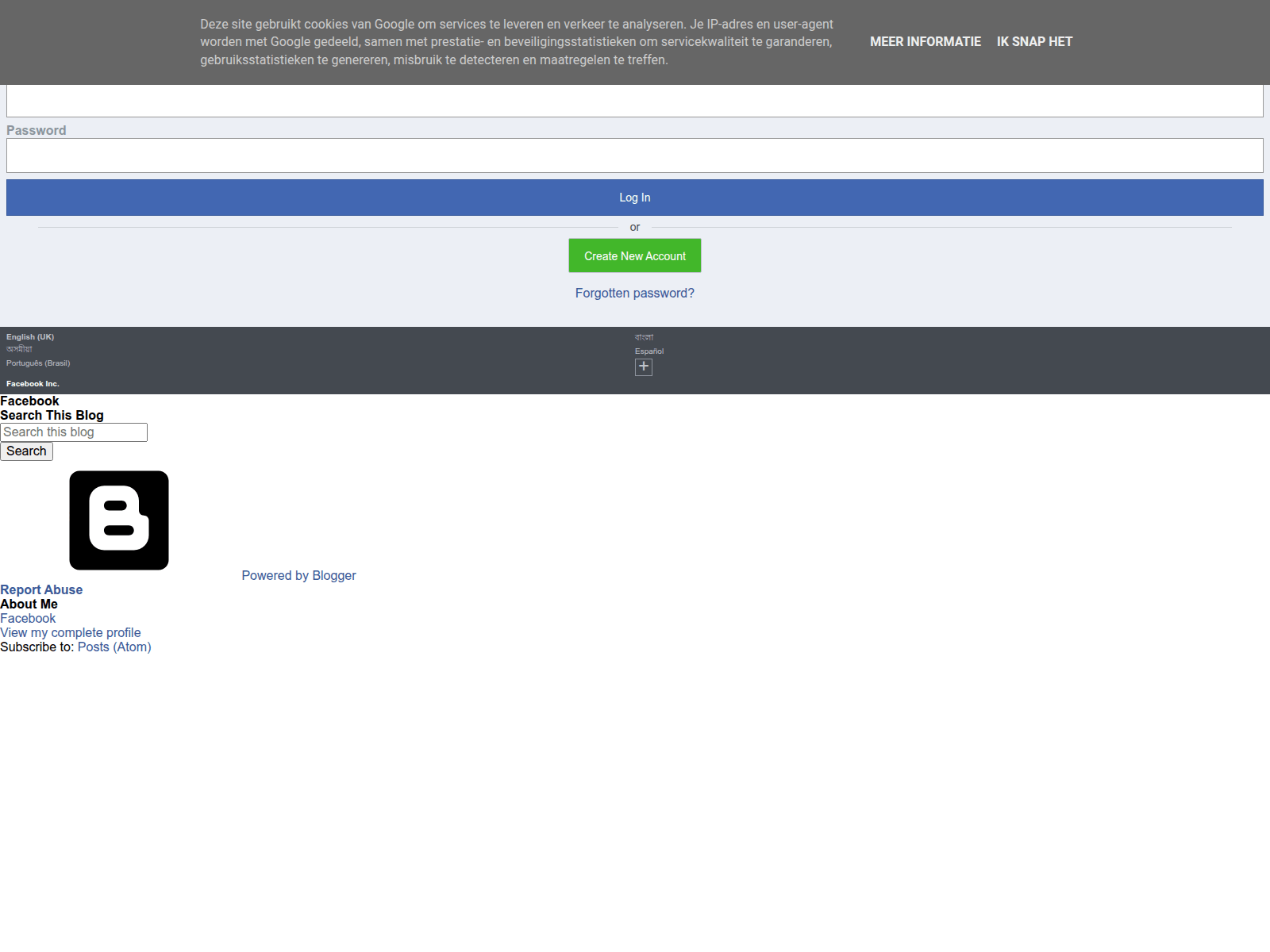Select Español language
1270x952 pixels.
coord(649,351)
